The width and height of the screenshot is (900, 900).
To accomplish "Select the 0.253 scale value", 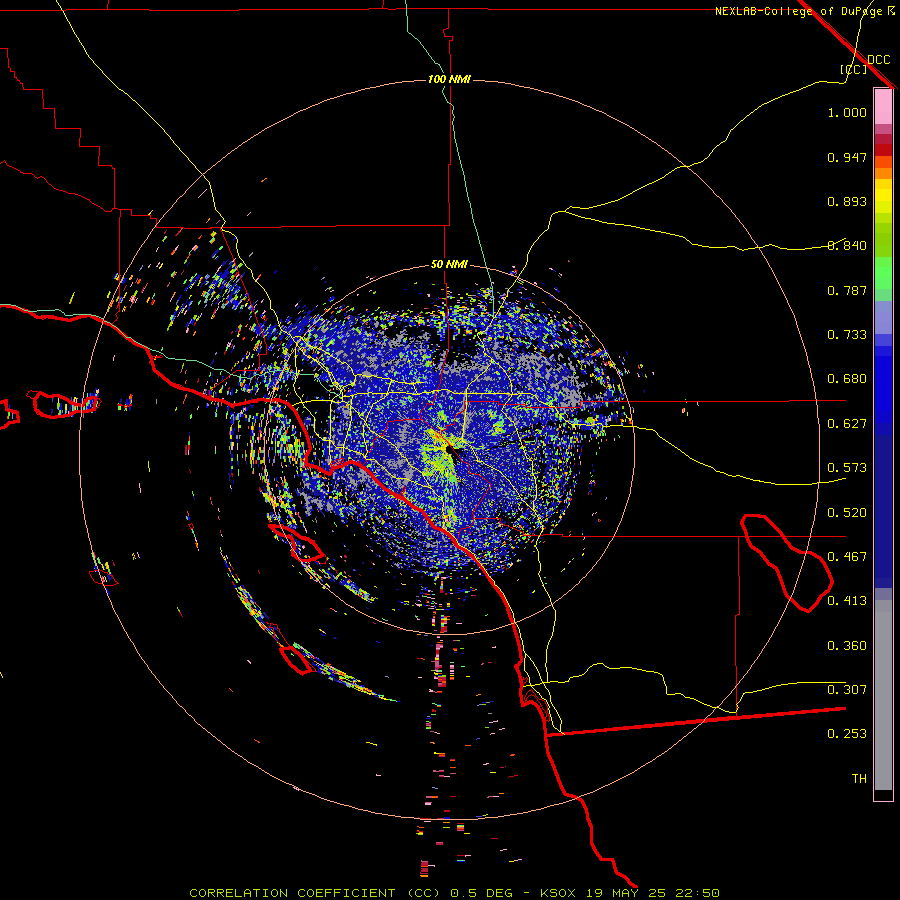I will [x=847, y=734].
